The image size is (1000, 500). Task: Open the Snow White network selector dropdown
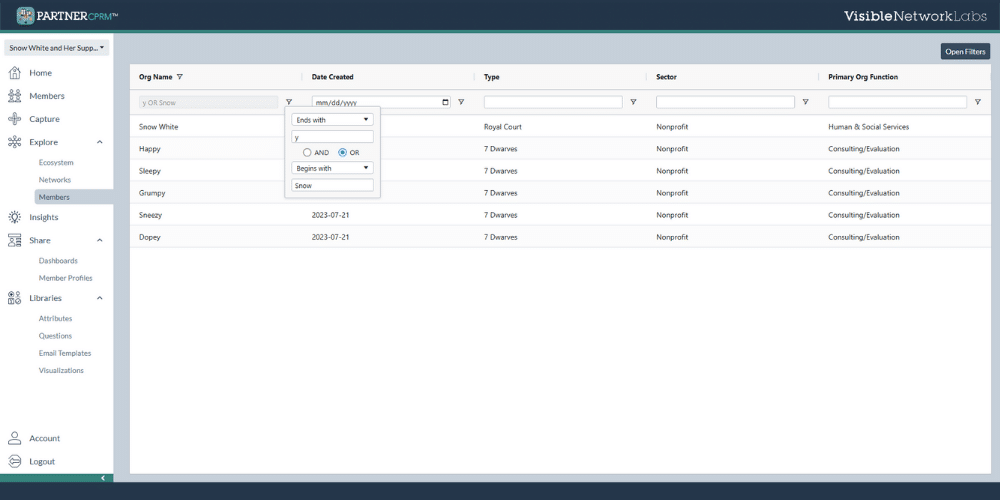57,48
